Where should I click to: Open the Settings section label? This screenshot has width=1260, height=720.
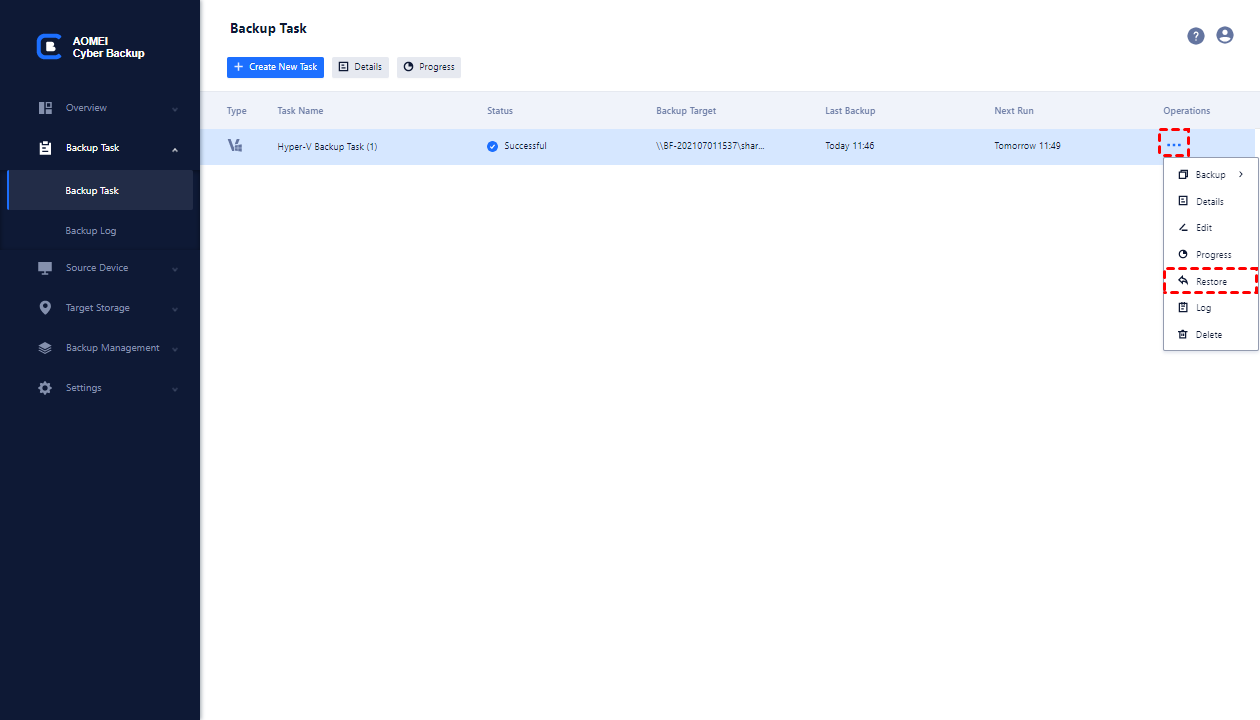click(84, 388)
